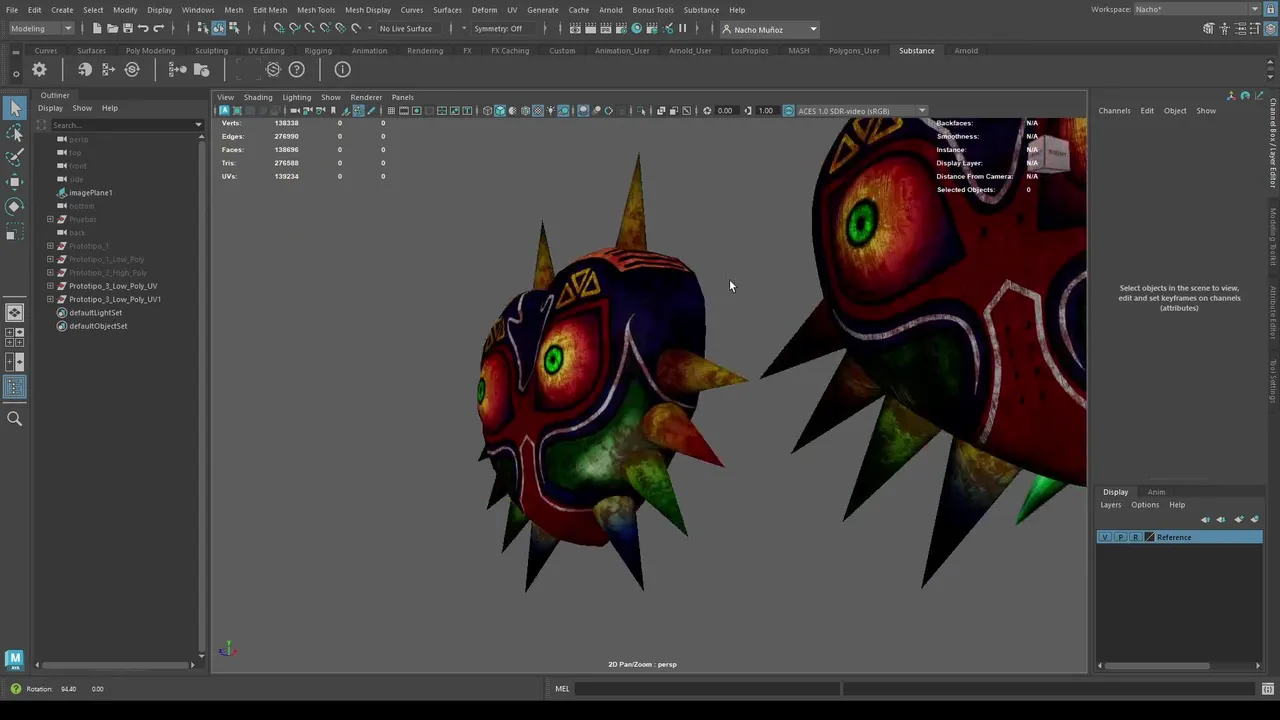Switch to the Poly Modeling shelf tab
The width and height of the screenshot is (1280, 720).
click(x=150, y=50)
